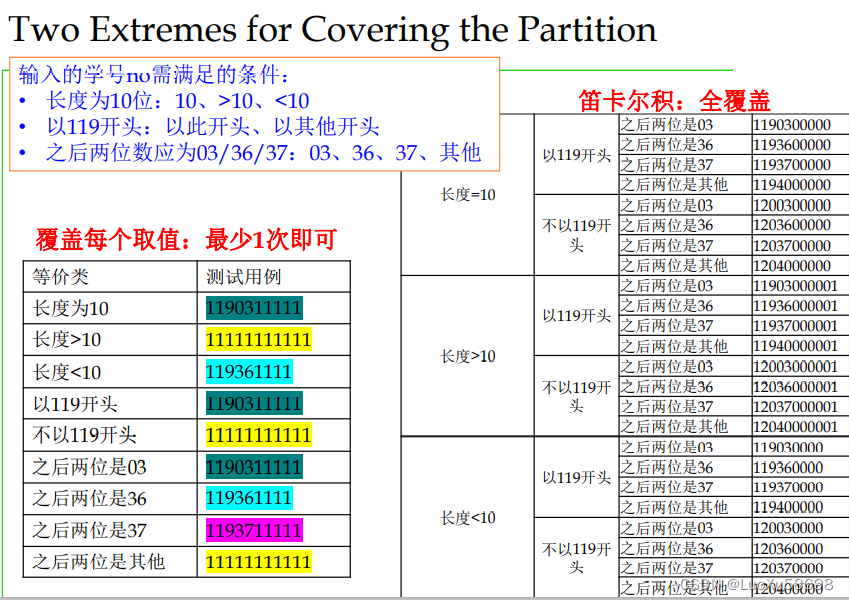
Task: Click the value 11936000001
Action: pos(795,305)
